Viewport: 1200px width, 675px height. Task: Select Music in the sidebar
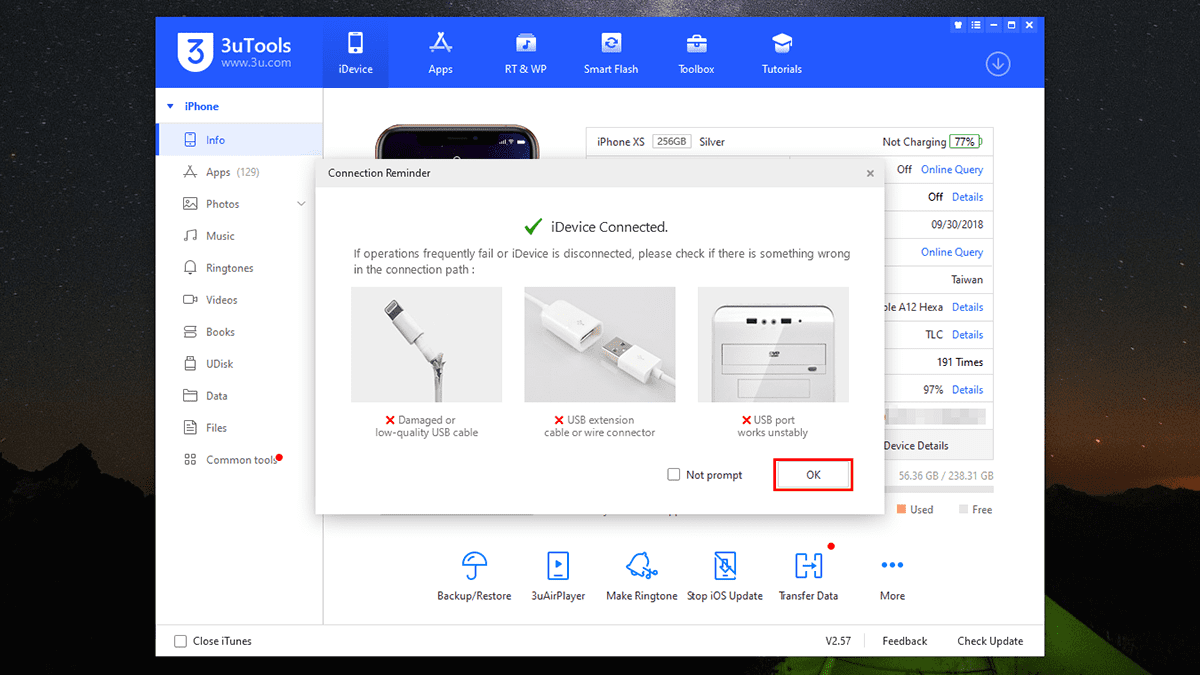coord(214,235)
